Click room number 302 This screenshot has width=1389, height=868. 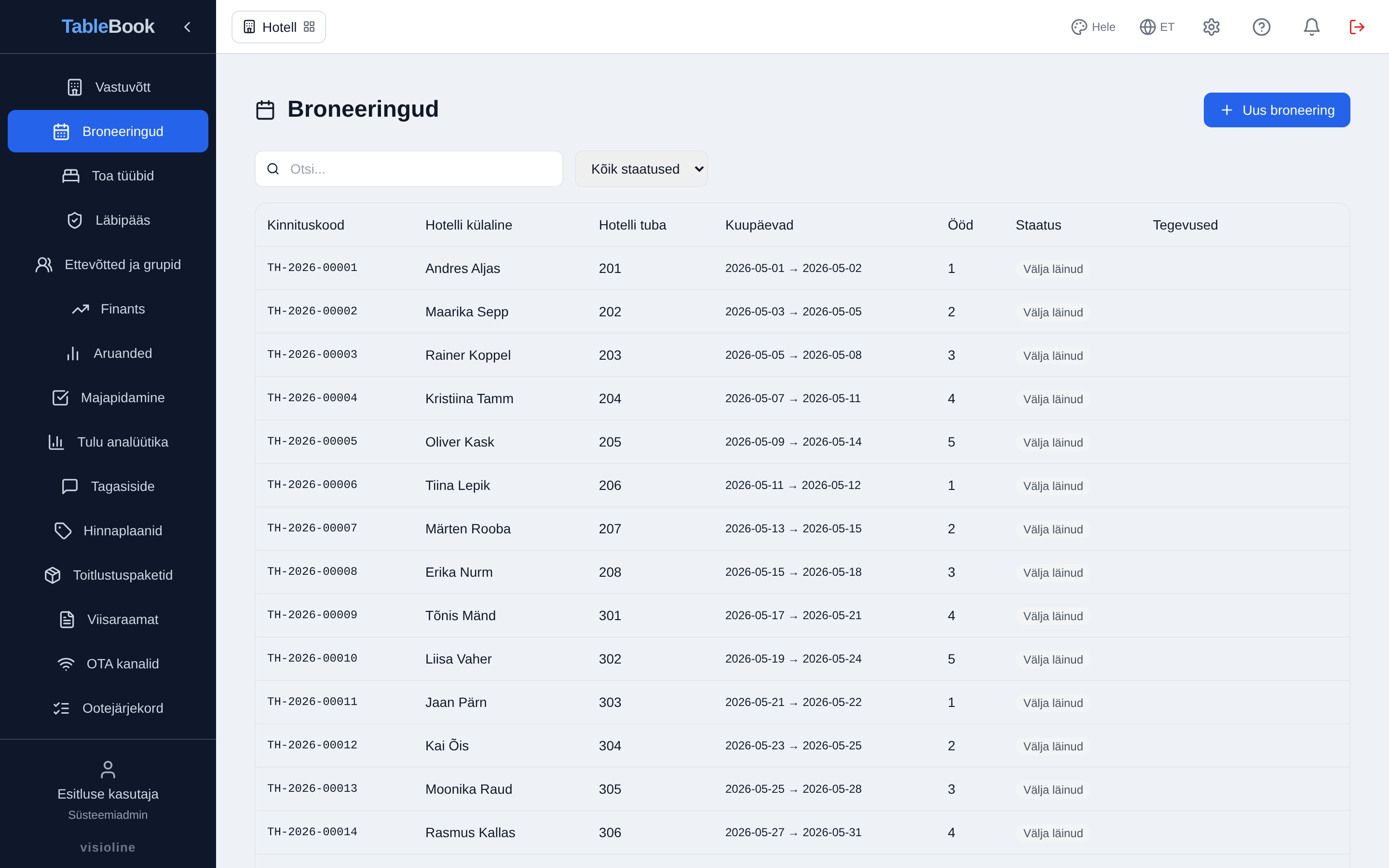pos(610,659)
